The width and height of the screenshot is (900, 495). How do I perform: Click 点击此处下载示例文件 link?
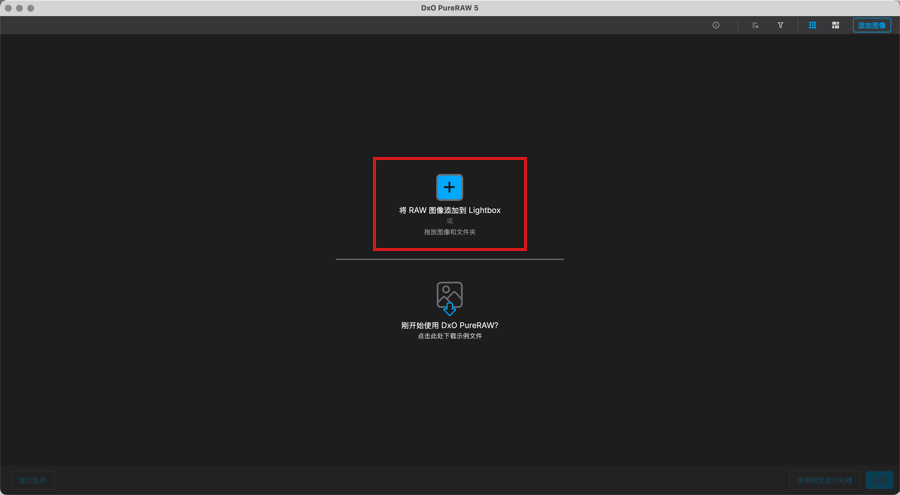[450, 336]
